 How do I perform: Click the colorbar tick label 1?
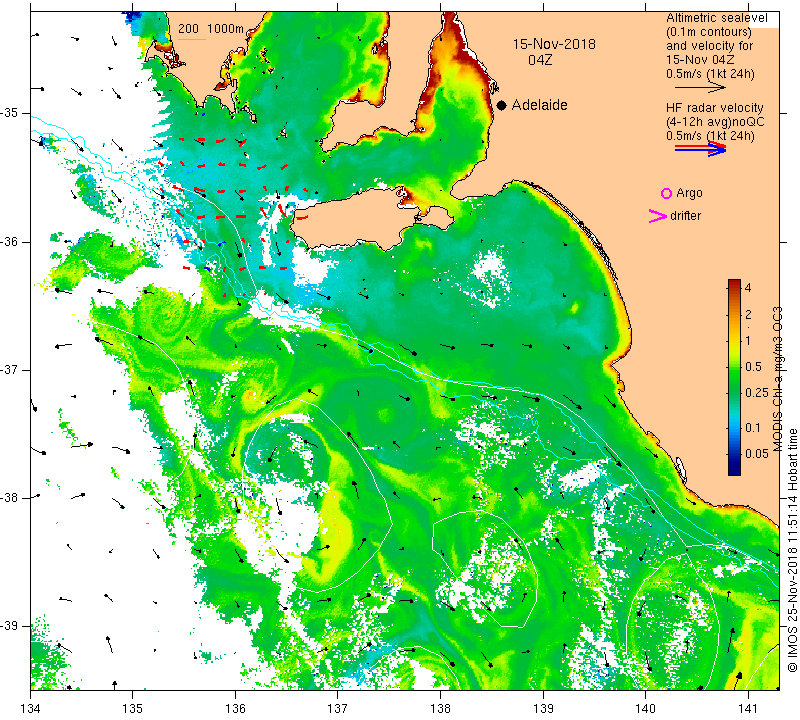[x=748, y=340]
